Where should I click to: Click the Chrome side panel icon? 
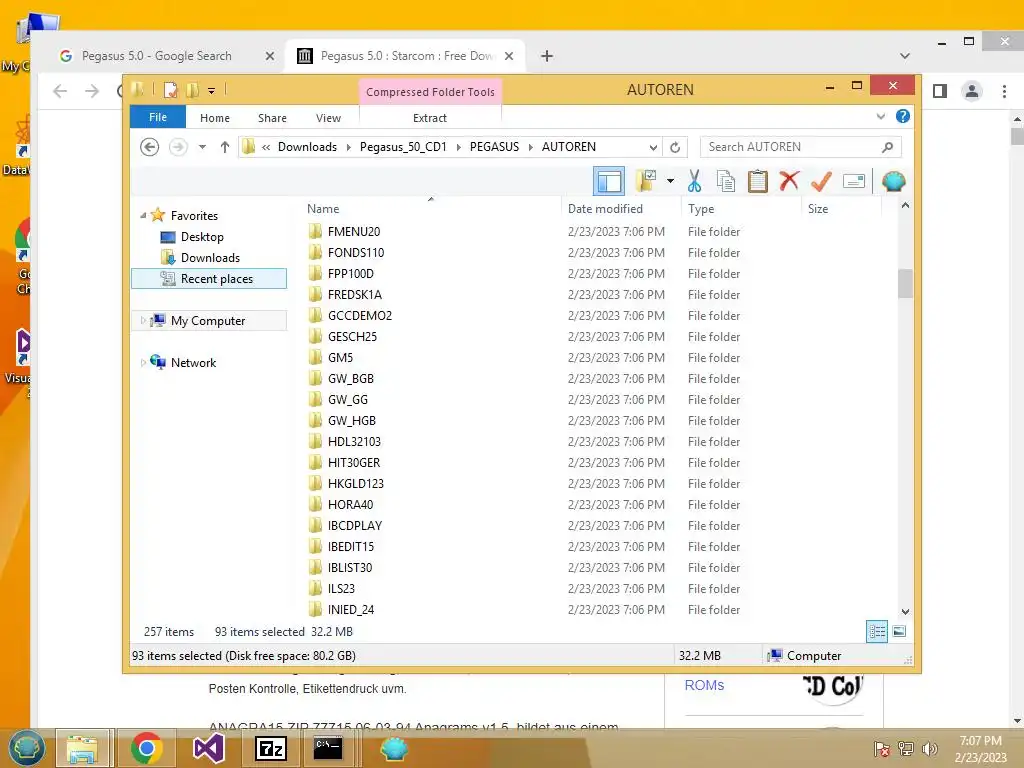coord(940,91)
